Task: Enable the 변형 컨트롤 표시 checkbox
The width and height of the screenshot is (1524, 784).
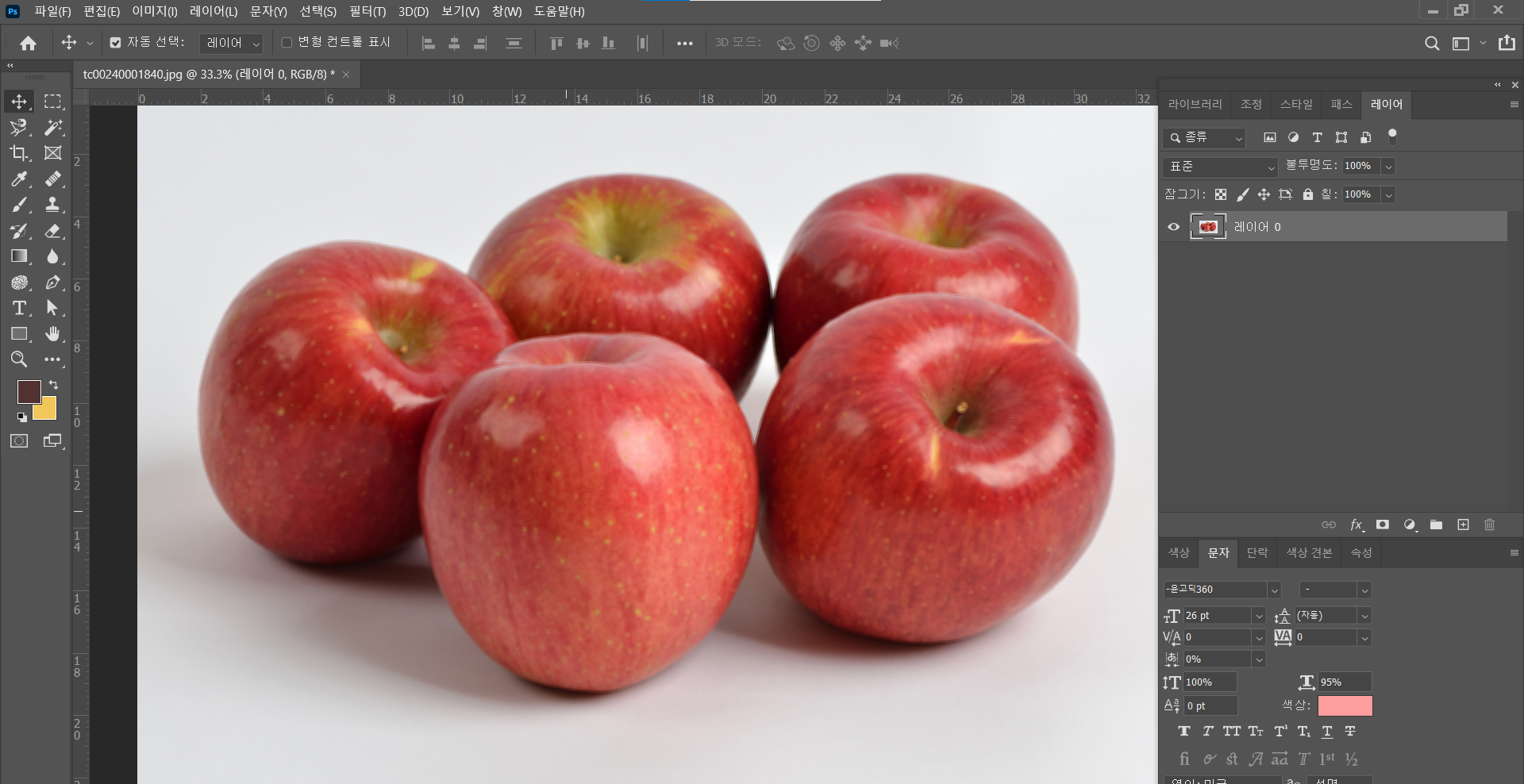Action: pyautogui.click(x=287, y=43)
